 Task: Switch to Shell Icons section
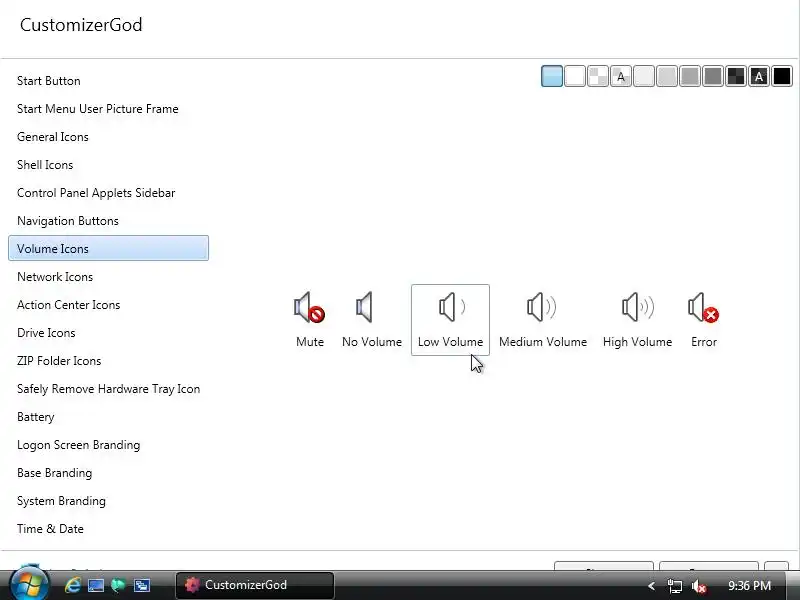click(x=45, y=165)
